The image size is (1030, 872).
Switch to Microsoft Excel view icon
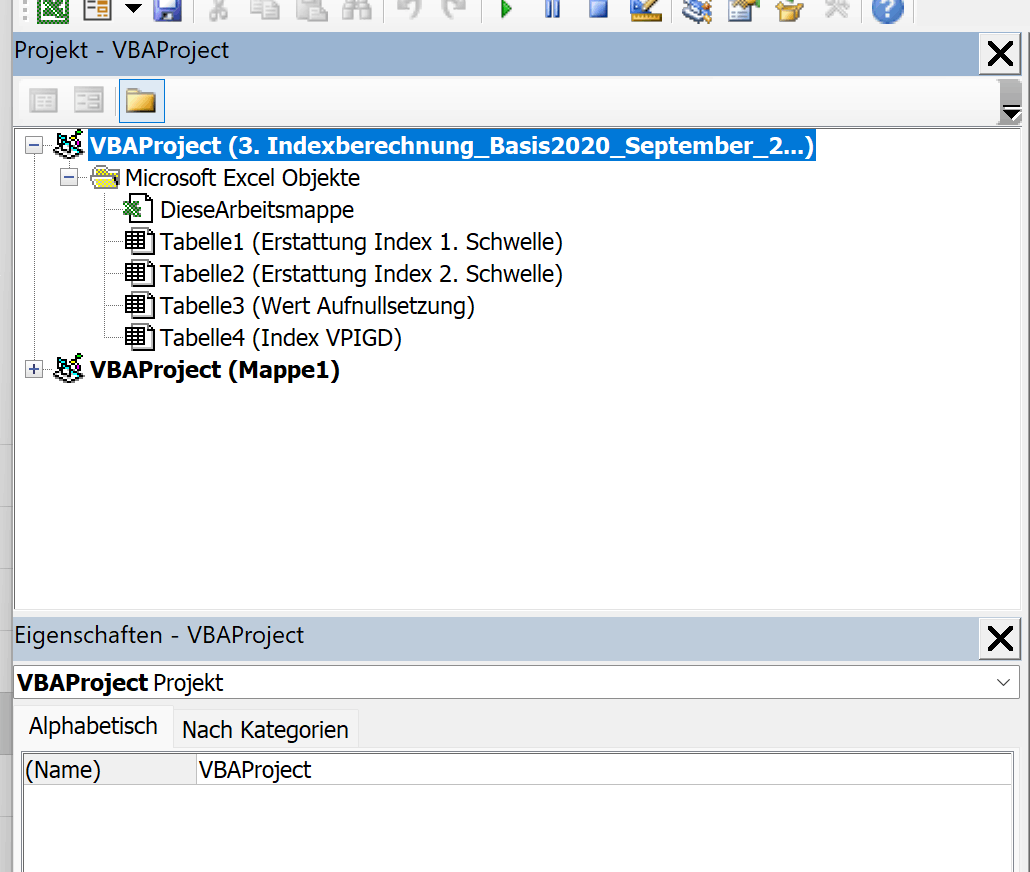[53, 10]
